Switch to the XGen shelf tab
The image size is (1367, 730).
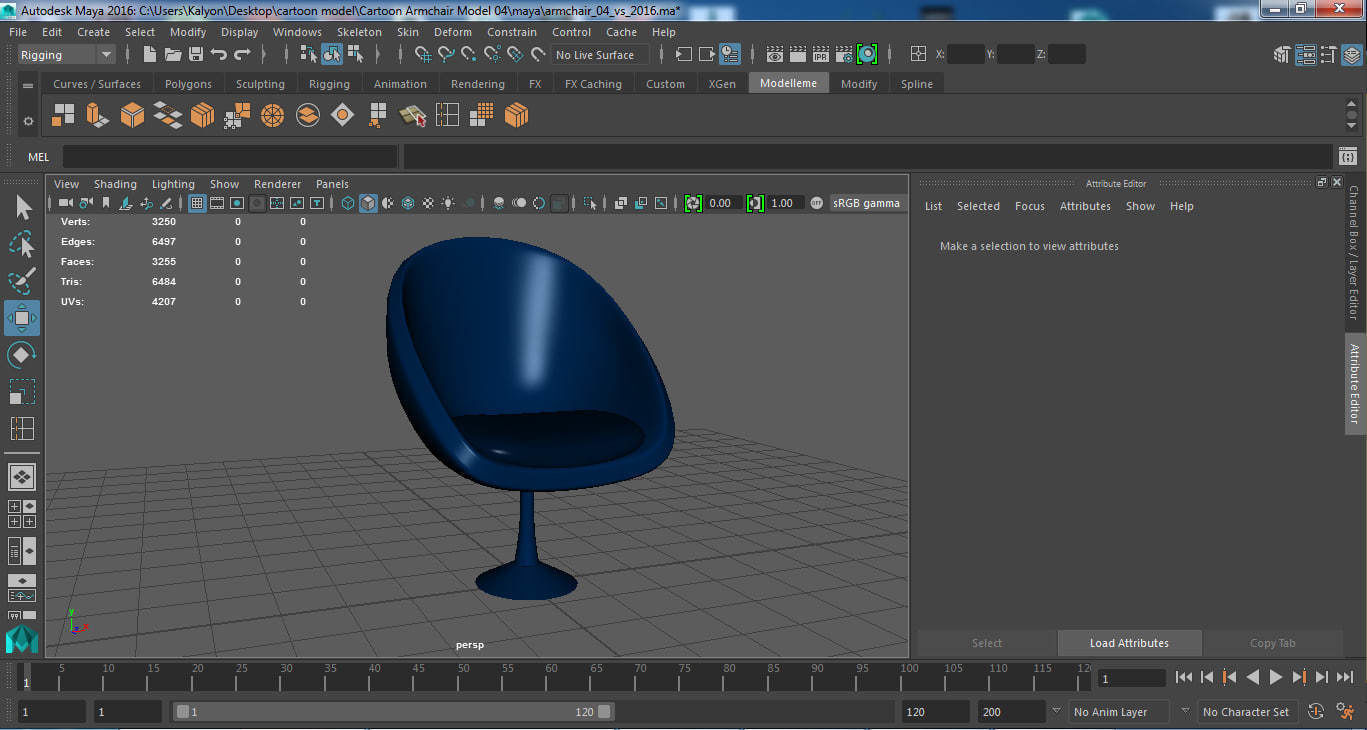pos(722,84)
